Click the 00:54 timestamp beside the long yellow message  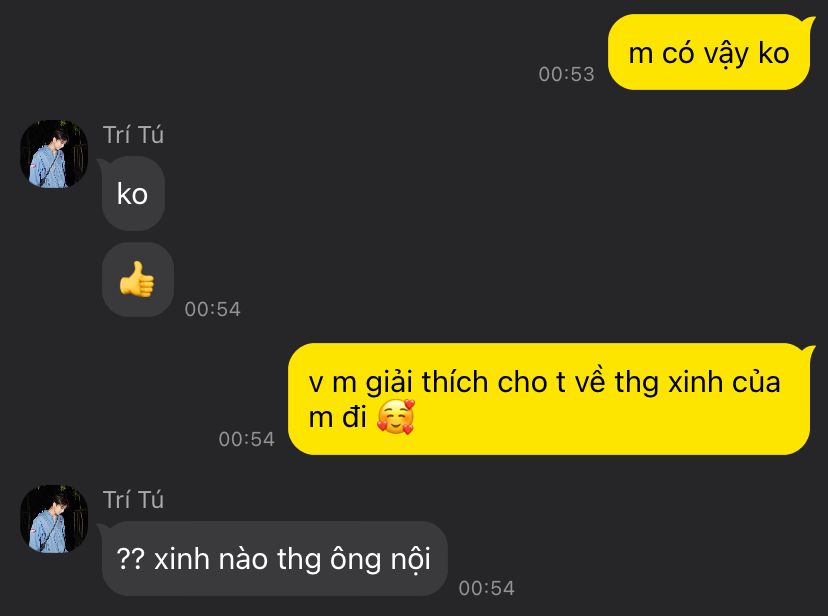(x=247, y=439)
